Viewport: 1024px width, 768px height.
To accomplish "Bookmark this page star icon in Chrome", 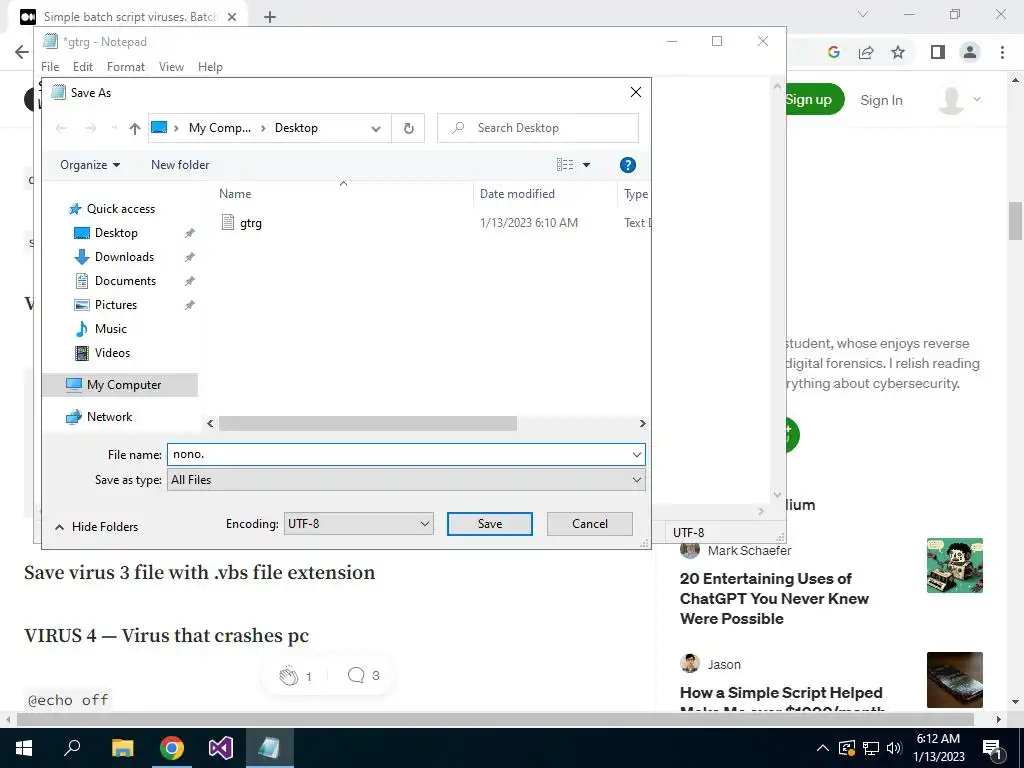I will pos(898,52).
